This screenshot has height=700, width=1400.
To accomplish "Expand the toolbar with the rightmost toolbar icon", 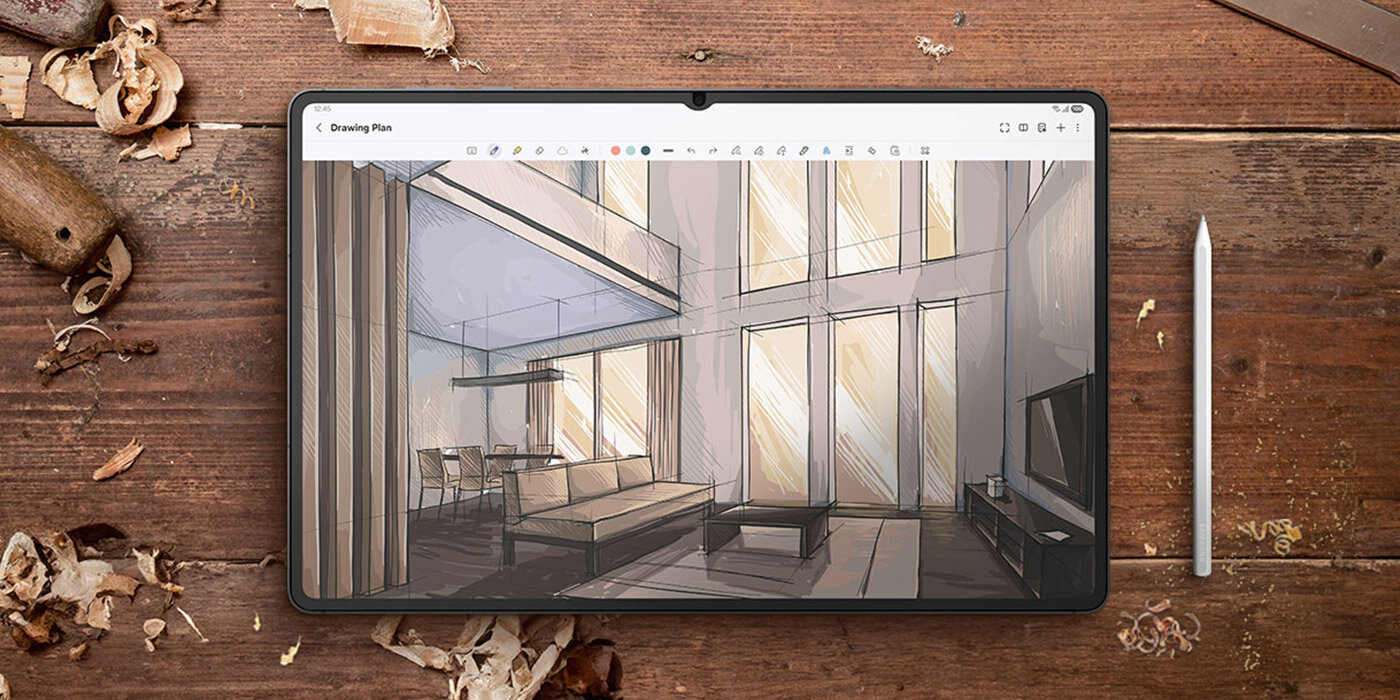I will [x=925, y=150].
